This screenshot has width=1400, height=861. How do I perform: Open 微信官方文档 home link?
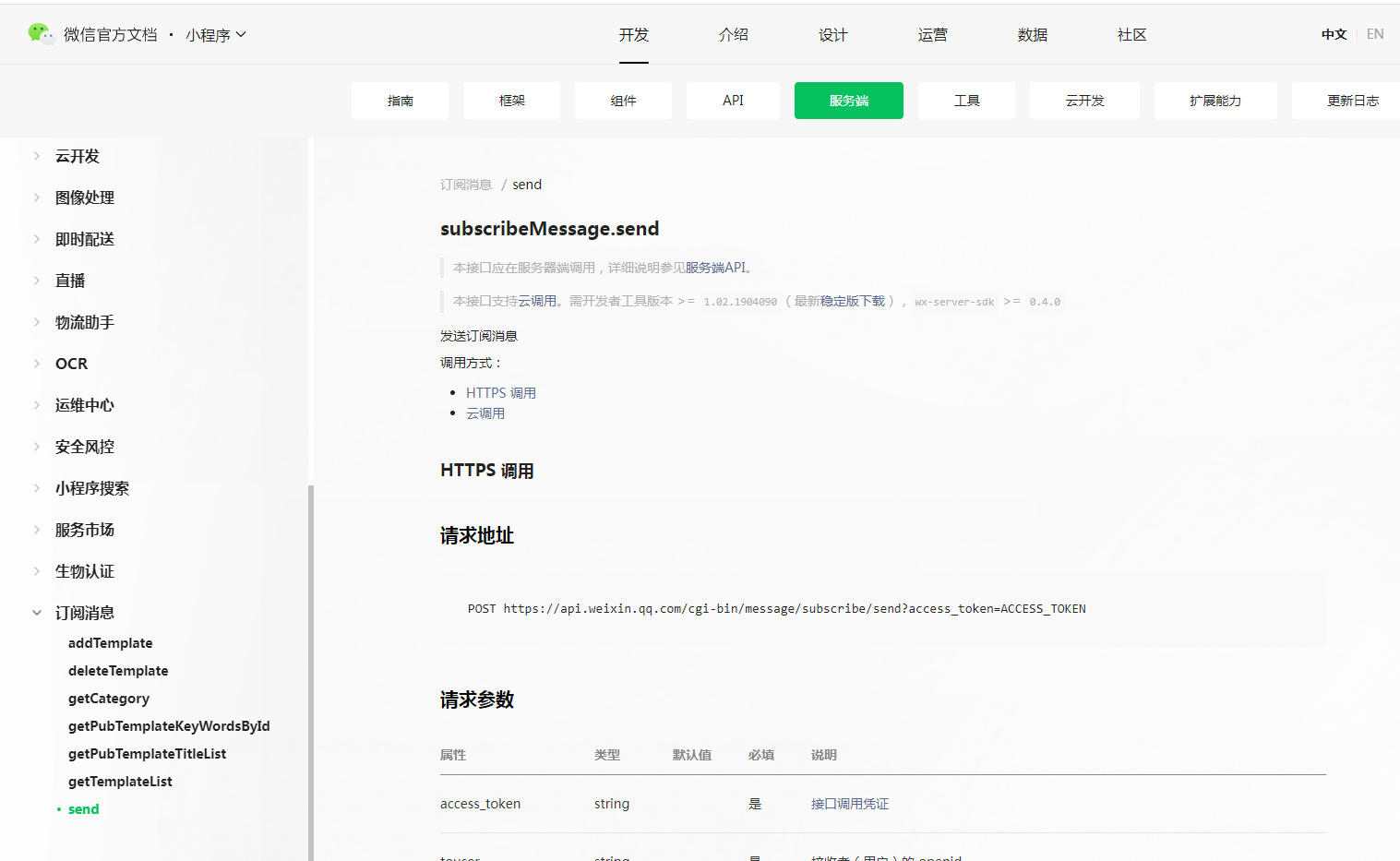(111, 35)
